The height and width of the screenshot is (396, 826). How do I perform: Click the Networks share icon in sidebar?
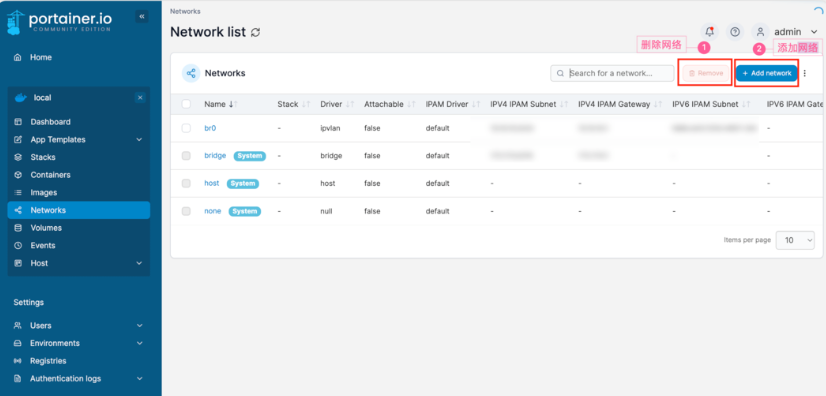tap(18, 210)
